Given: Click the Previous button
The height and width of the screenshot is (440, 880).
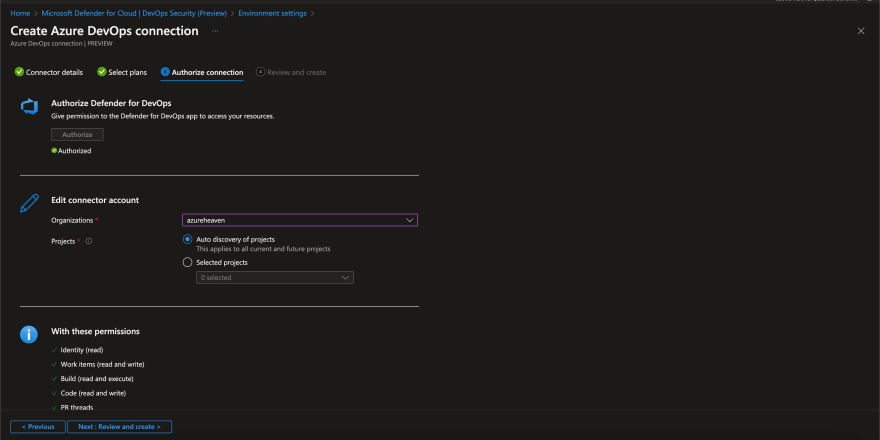Looking at the screenshot, I should pos(38,427).
